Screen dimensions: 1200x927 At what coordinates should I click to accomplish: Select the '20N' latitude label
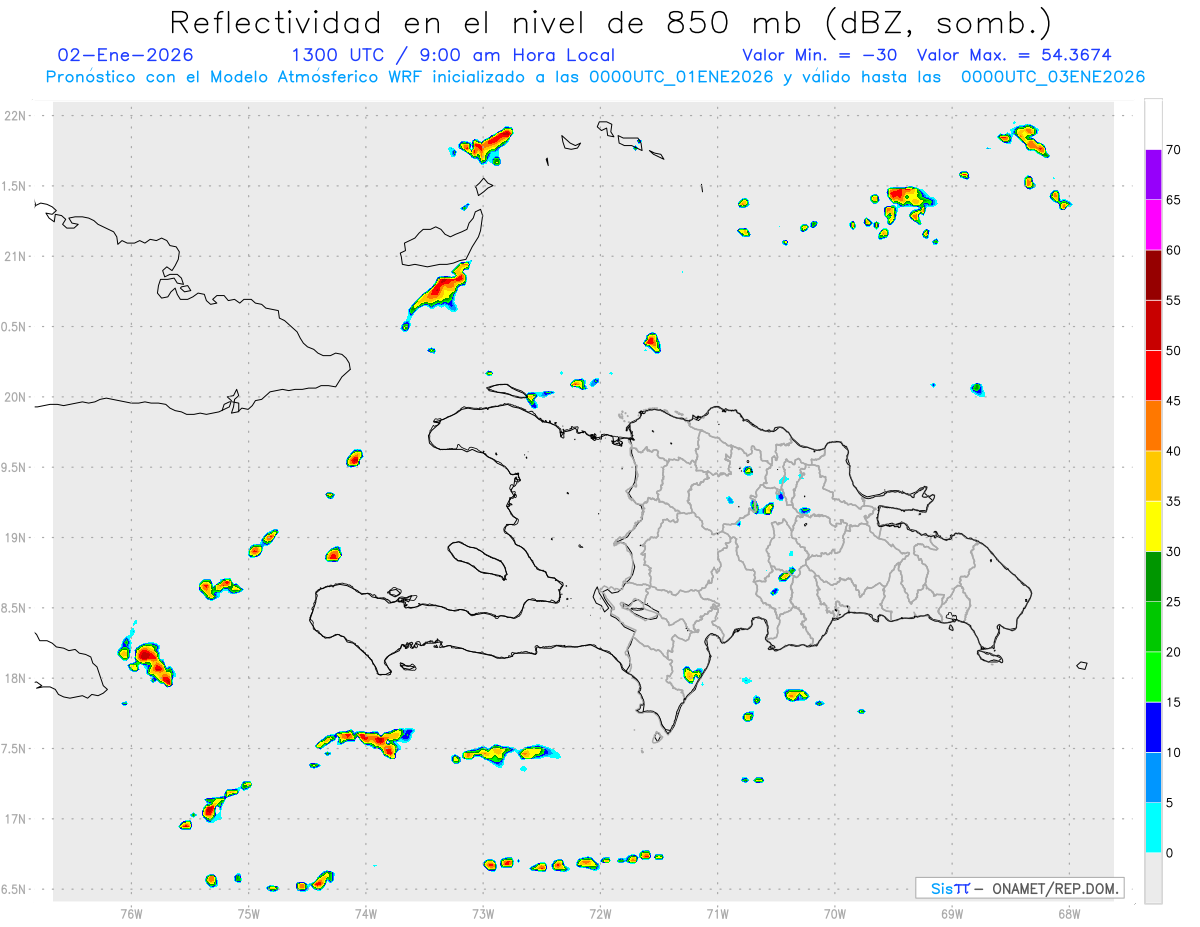coord(17,397)
